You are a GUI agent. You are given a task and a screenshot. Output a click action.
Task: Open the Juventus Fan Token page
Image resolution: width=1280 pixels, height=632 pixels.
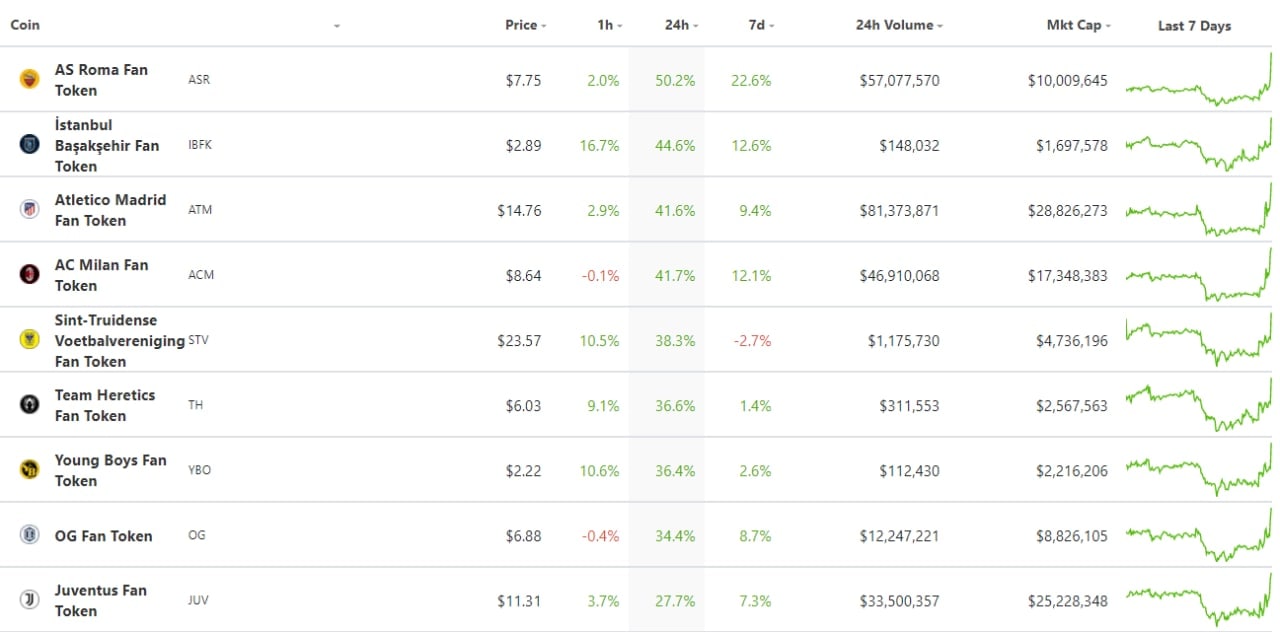(100, 601)
